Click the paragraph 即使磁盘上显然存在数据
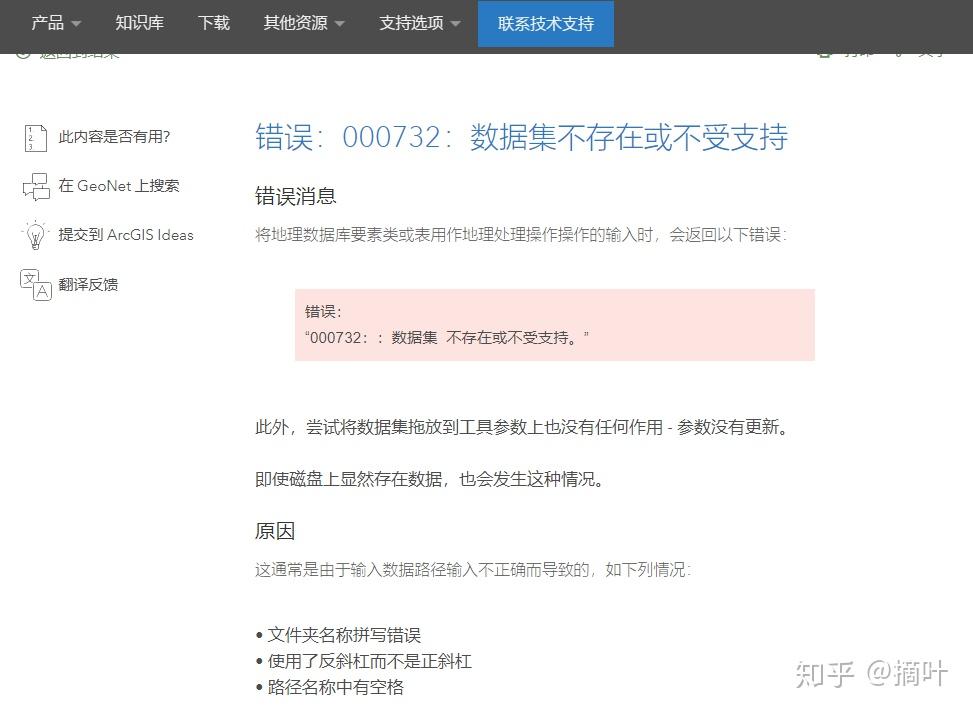 (430, 479)
